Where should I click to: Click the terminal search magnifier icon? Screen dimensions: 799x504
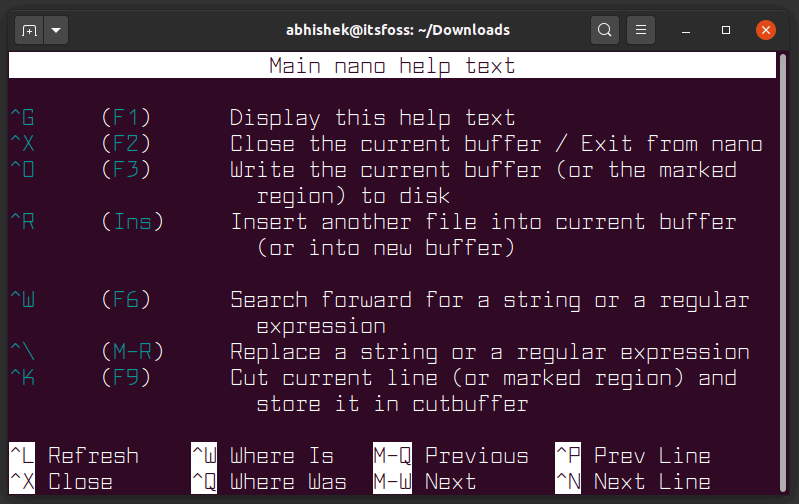pyautogui.click(x=605, y=30)
